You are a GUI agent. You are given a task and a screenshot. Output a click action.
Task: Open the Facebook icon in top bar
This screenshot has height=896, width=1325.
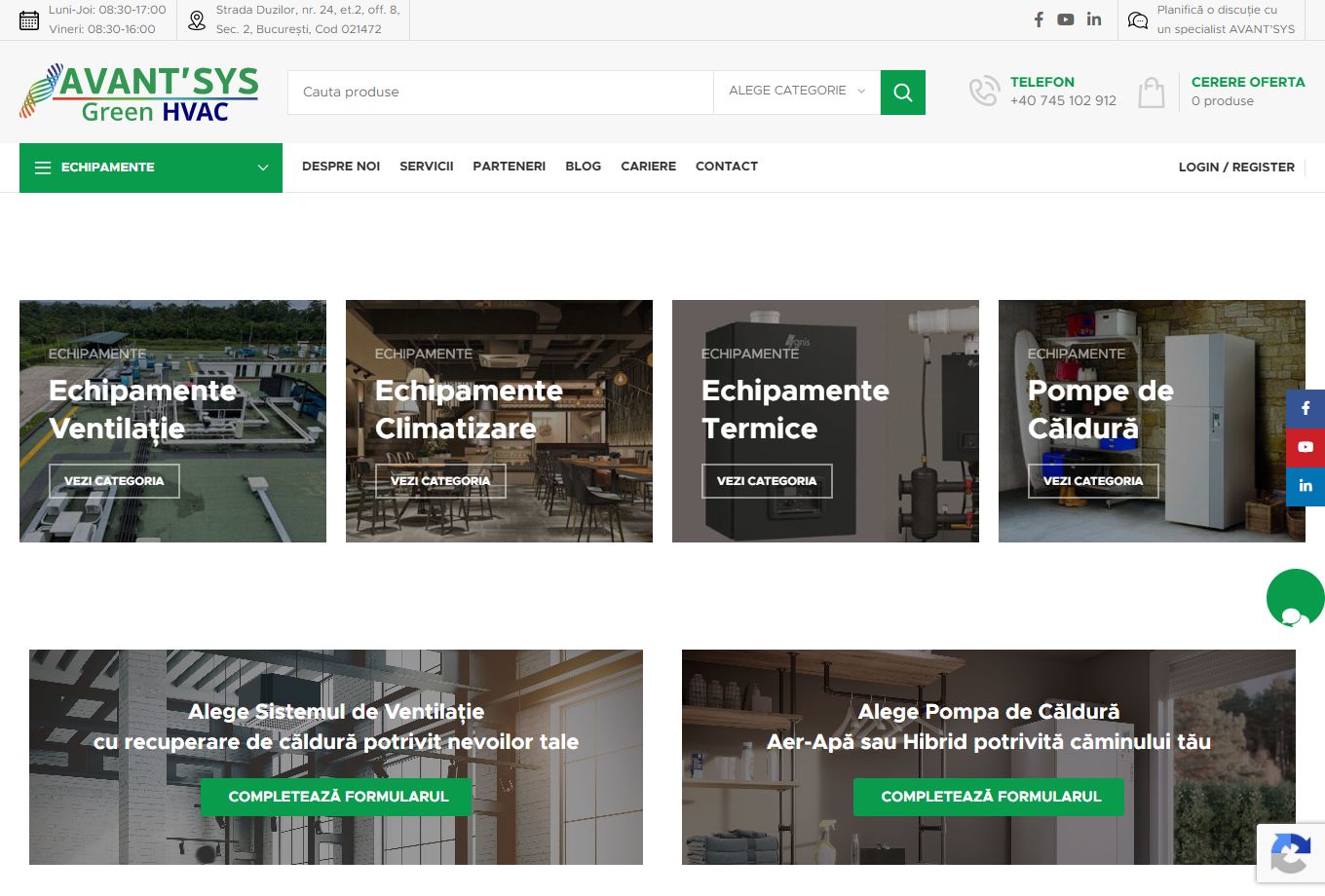click(1039, 19)
